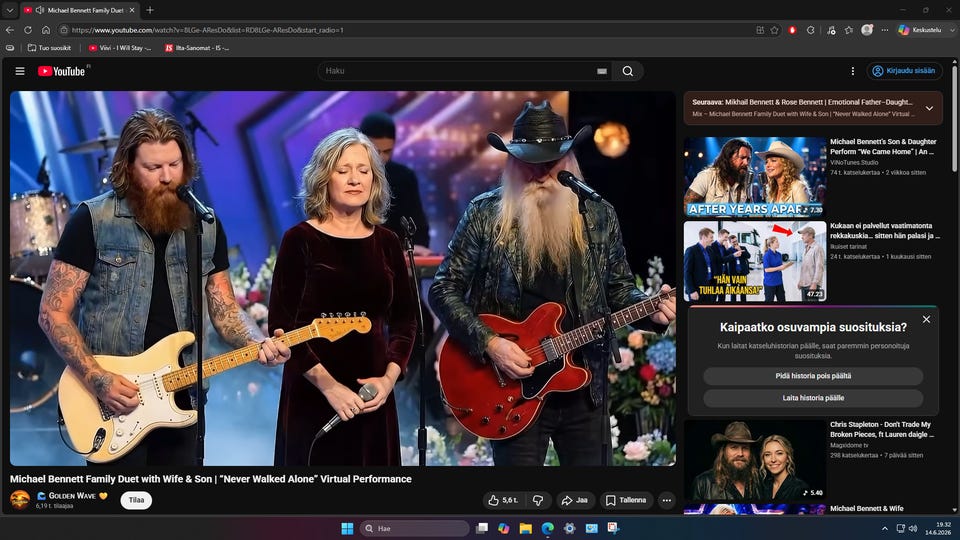Choose Pidä historia pois päältä
The image size is (960, 540).
812,376
